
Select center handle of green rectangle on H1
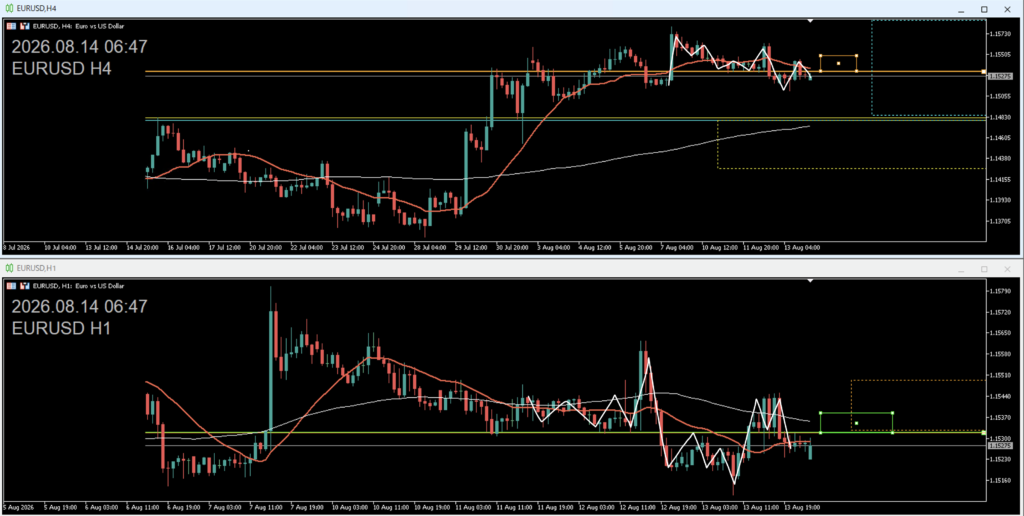tap(856, 423)
